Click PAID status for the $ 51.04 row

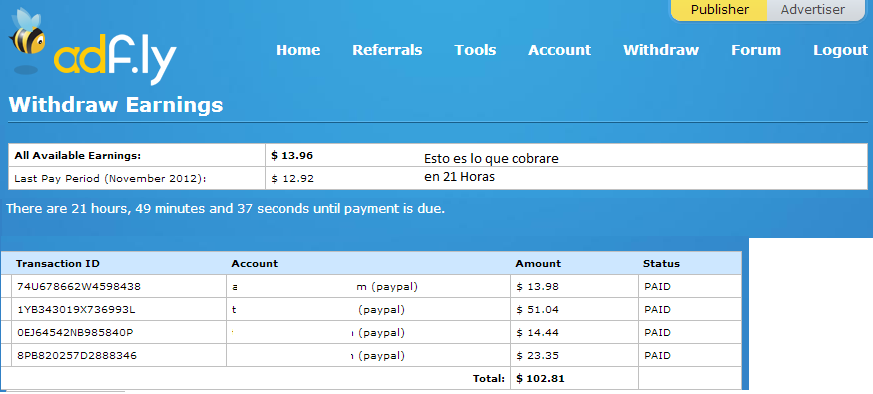[657, 310]
